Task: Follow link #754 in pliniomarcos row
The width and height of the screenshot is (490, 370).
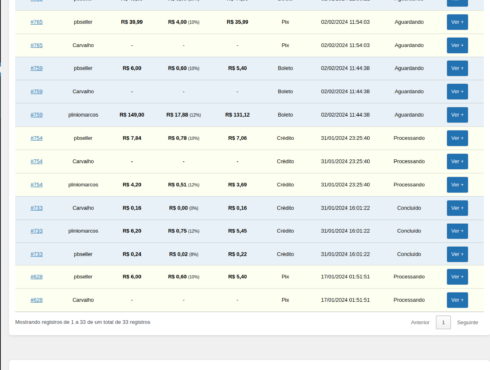Action: tap(37, 185)
